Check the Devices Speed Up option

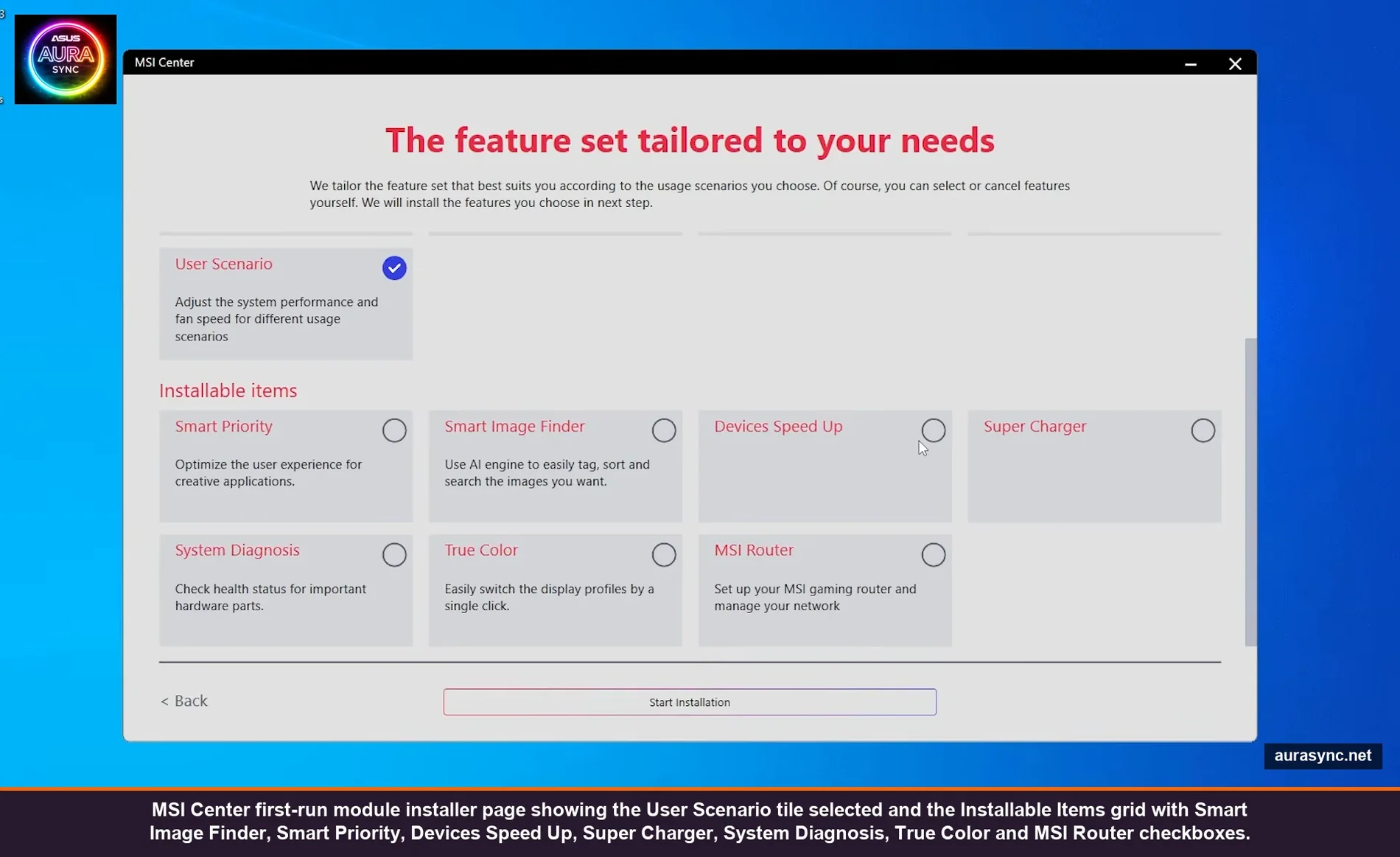[x=934, y=430]
